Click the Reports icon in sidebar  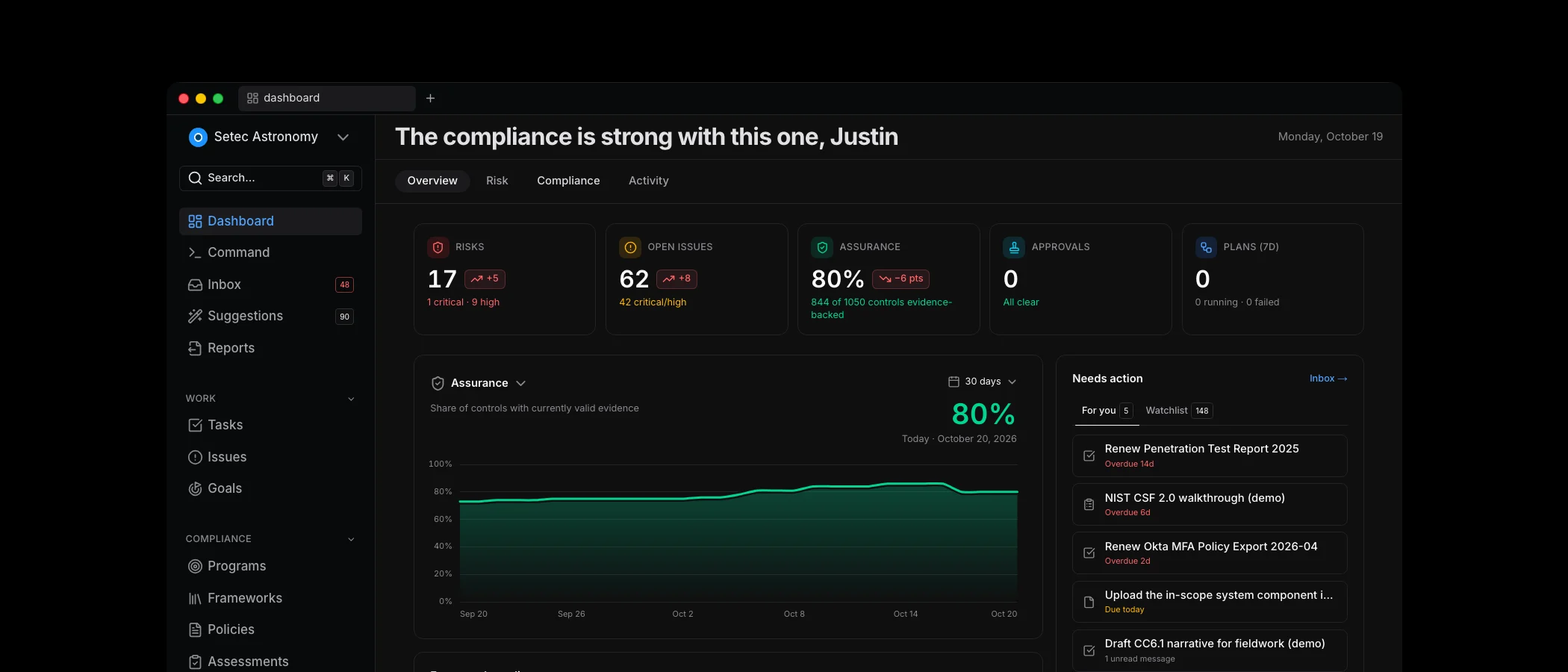click(x=195, y=348)
